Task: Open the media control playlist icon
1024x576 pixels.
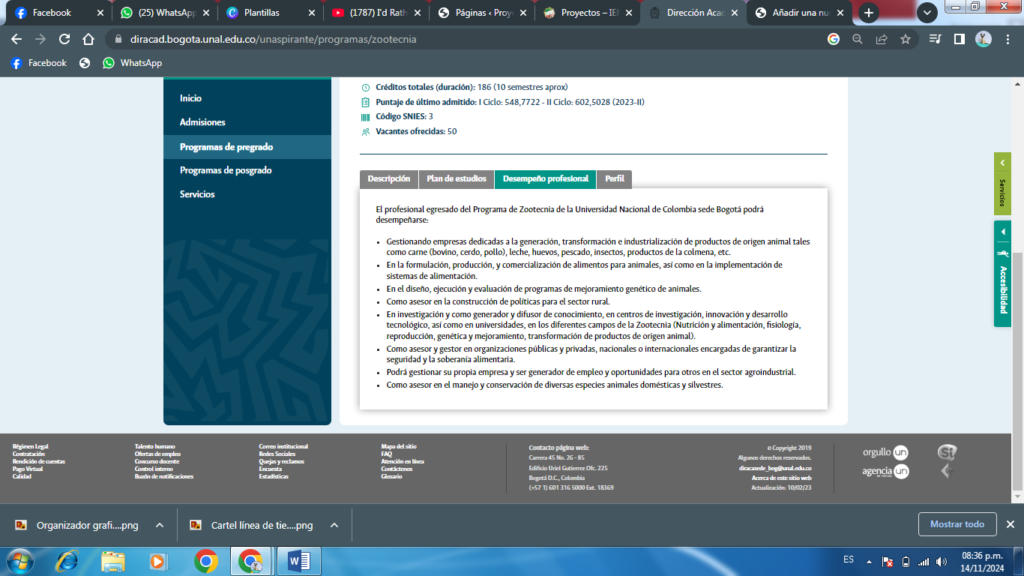Action: [935, 39]
